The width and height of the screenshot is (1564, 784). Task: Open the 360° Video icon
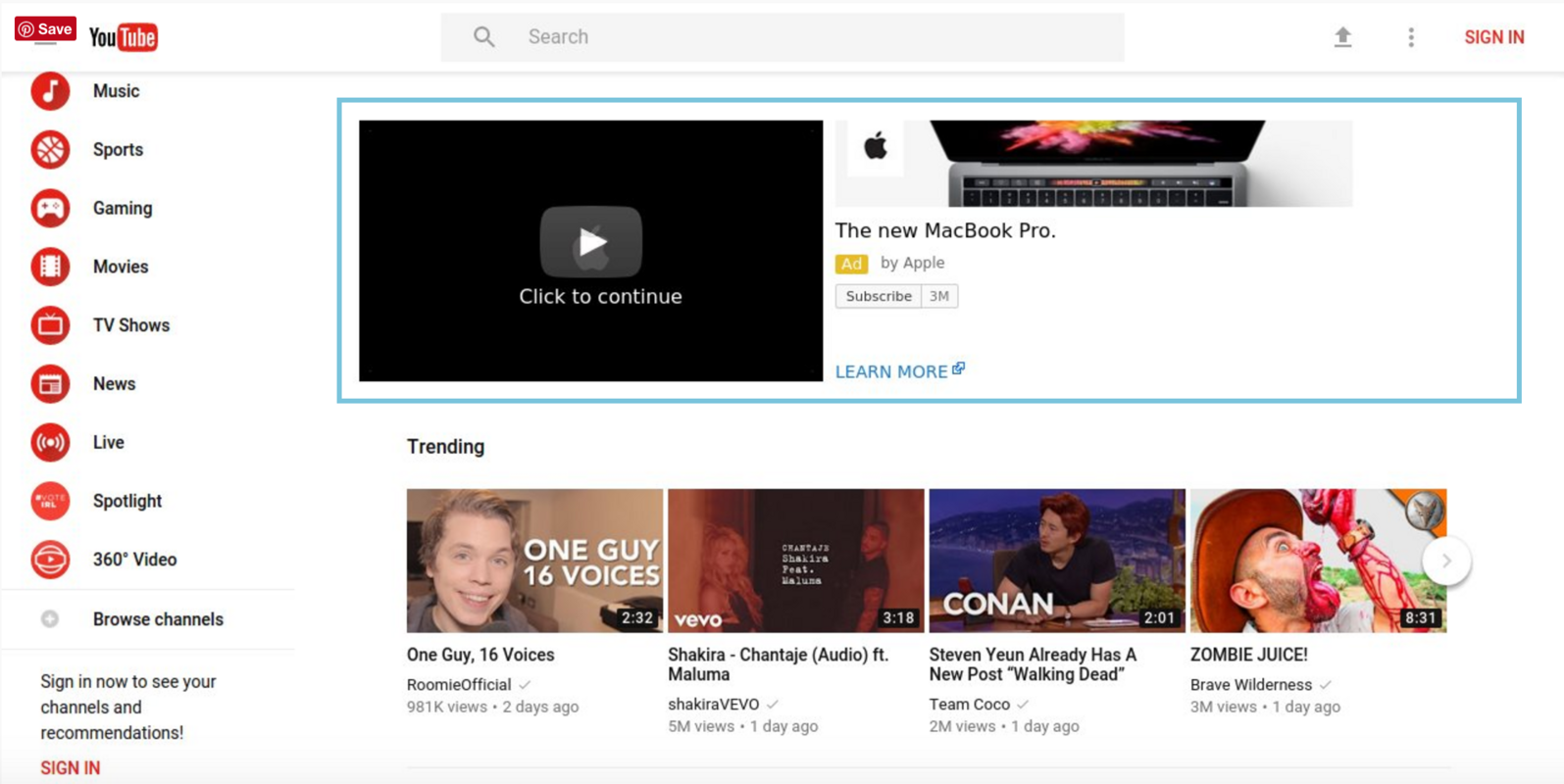(50, 560)
